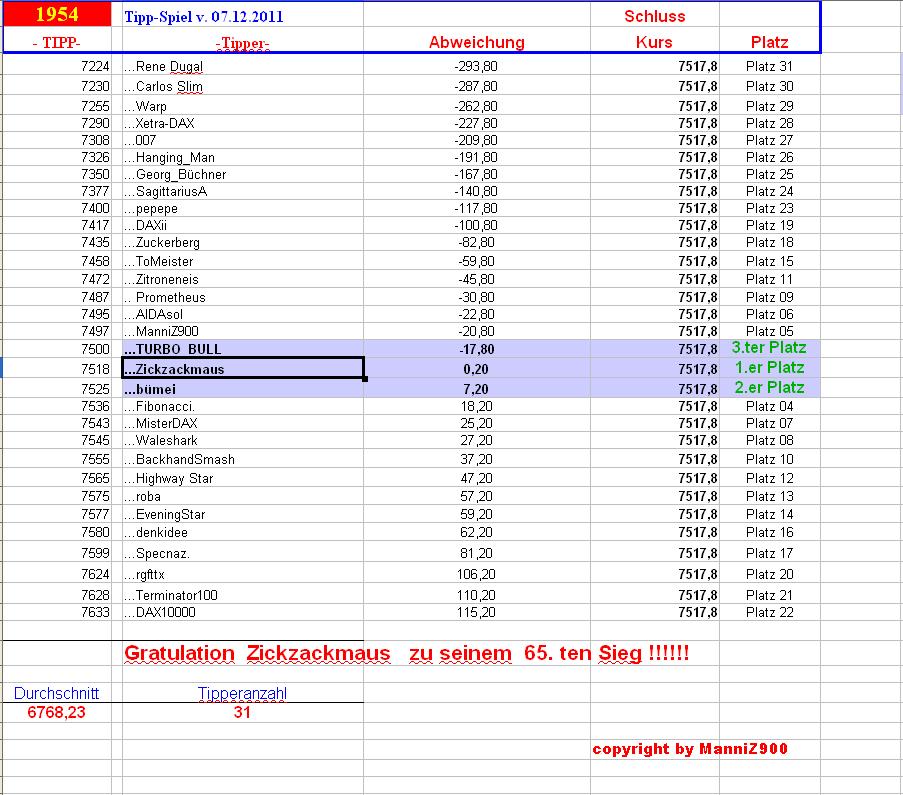Select the denkidee cell
Screen dimensions: 903x795
242,532
